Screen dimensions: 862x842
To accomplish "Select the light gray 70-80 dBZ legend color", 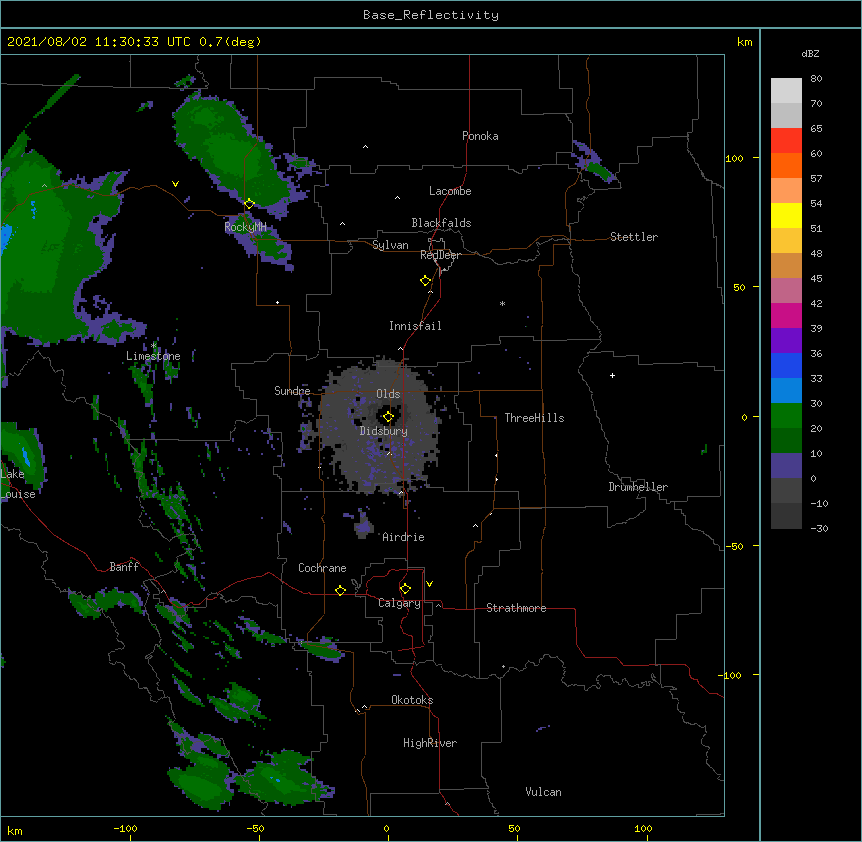I will pos(786,91).
